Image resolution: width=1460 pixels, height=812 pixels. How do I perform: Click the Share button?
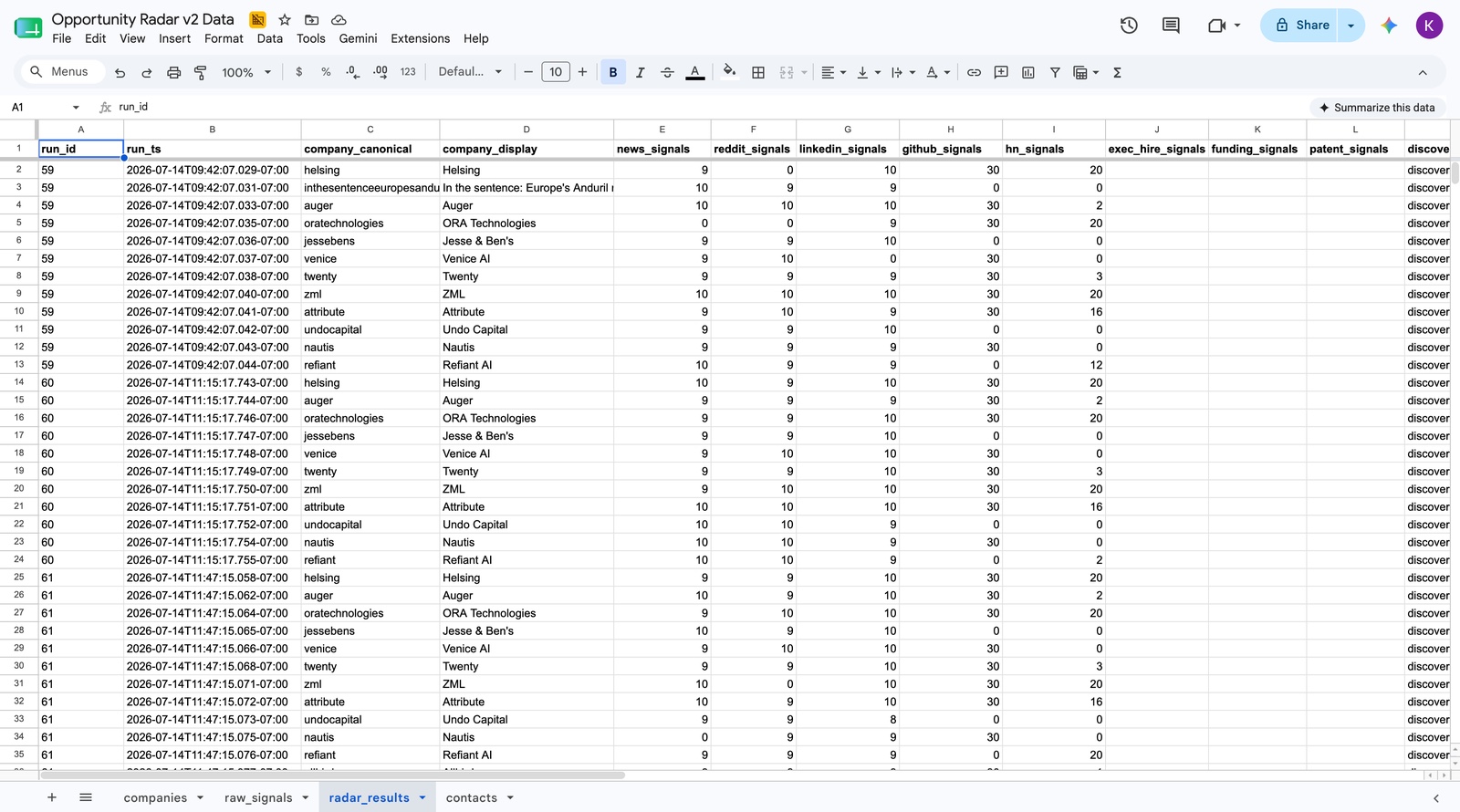(x=1302, y=26)
